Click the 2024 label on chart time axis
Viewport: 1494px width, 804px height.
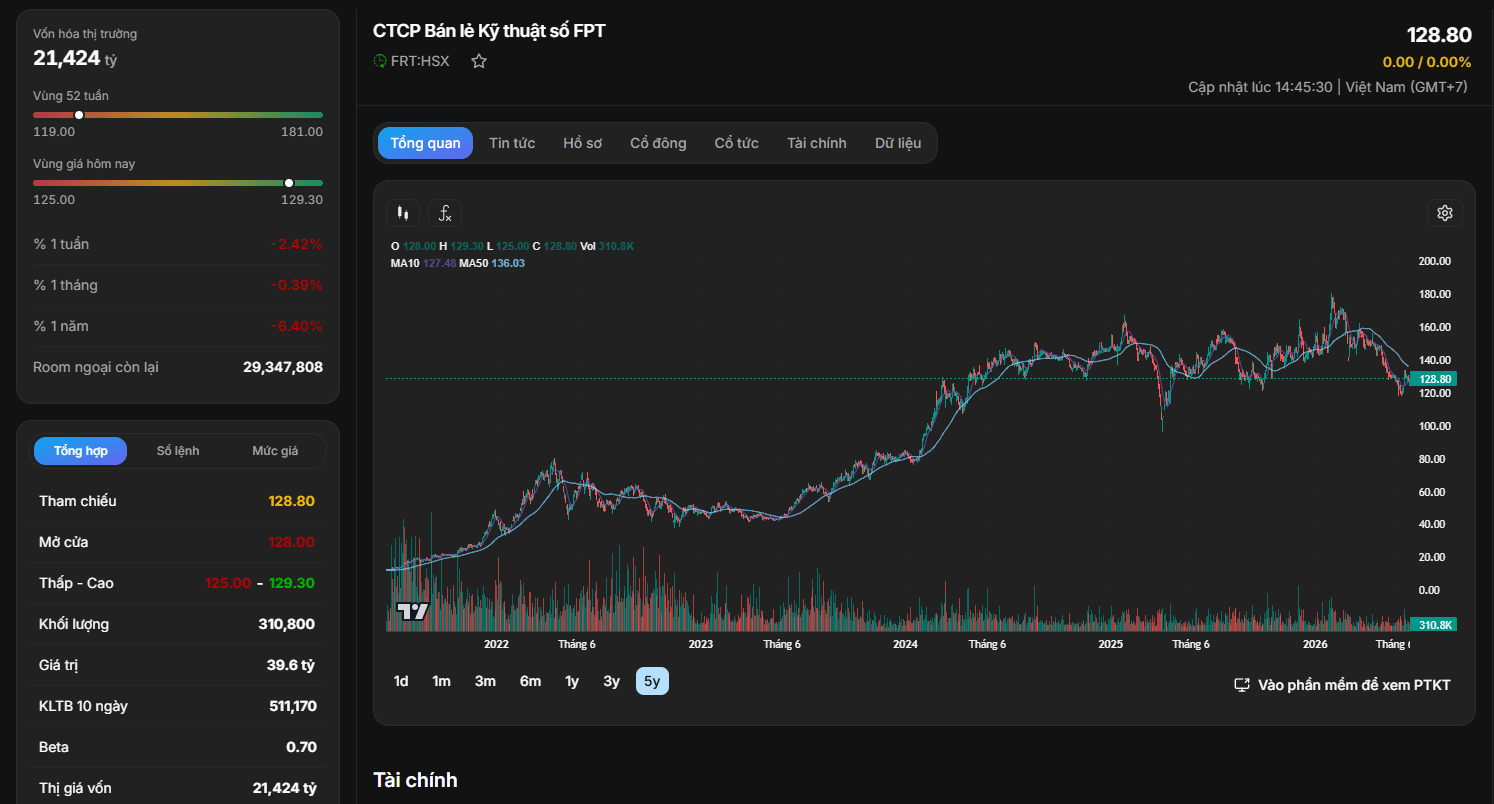906,644
